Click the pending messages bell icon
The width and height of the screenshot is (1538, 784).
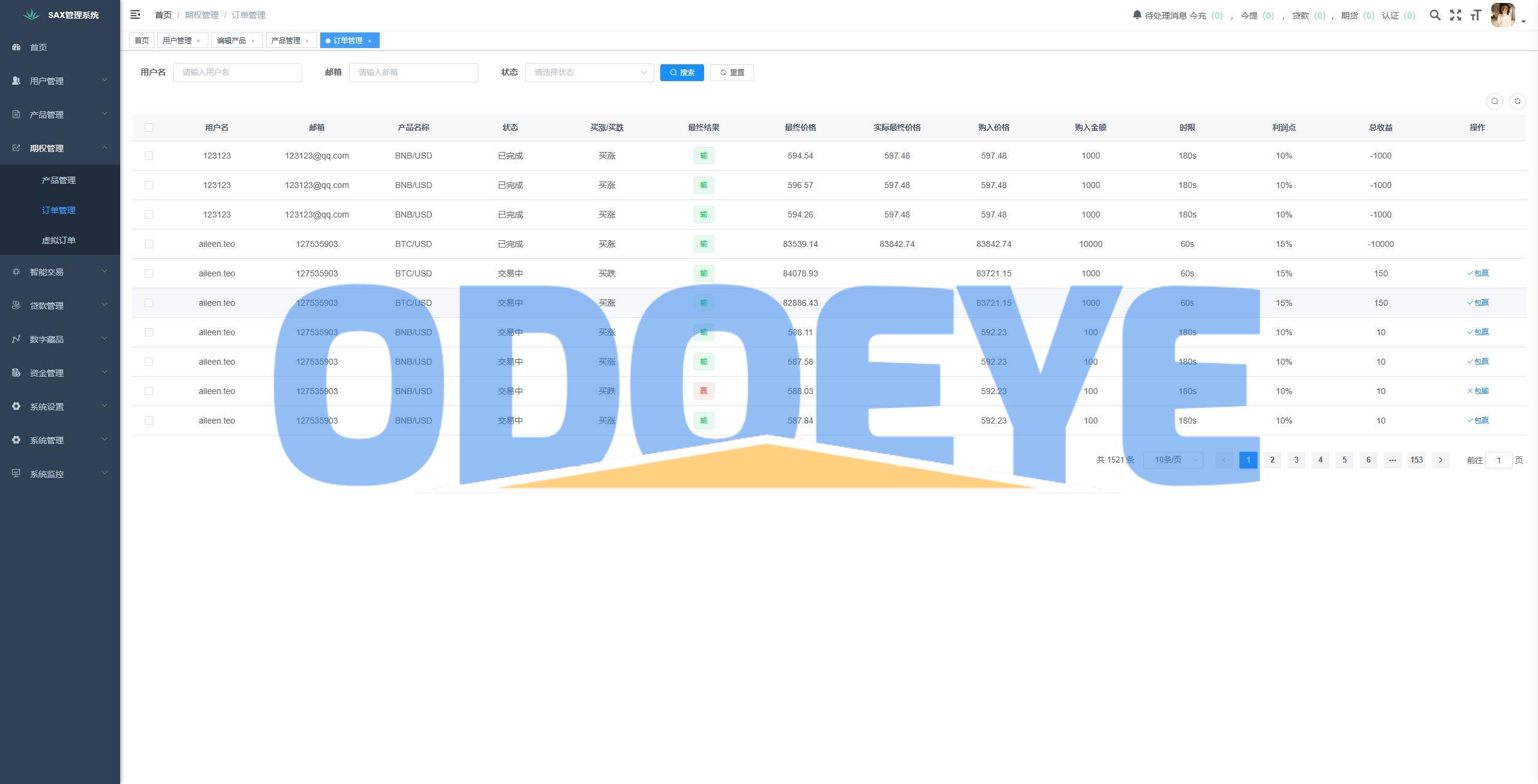(x=1137, y=14)
